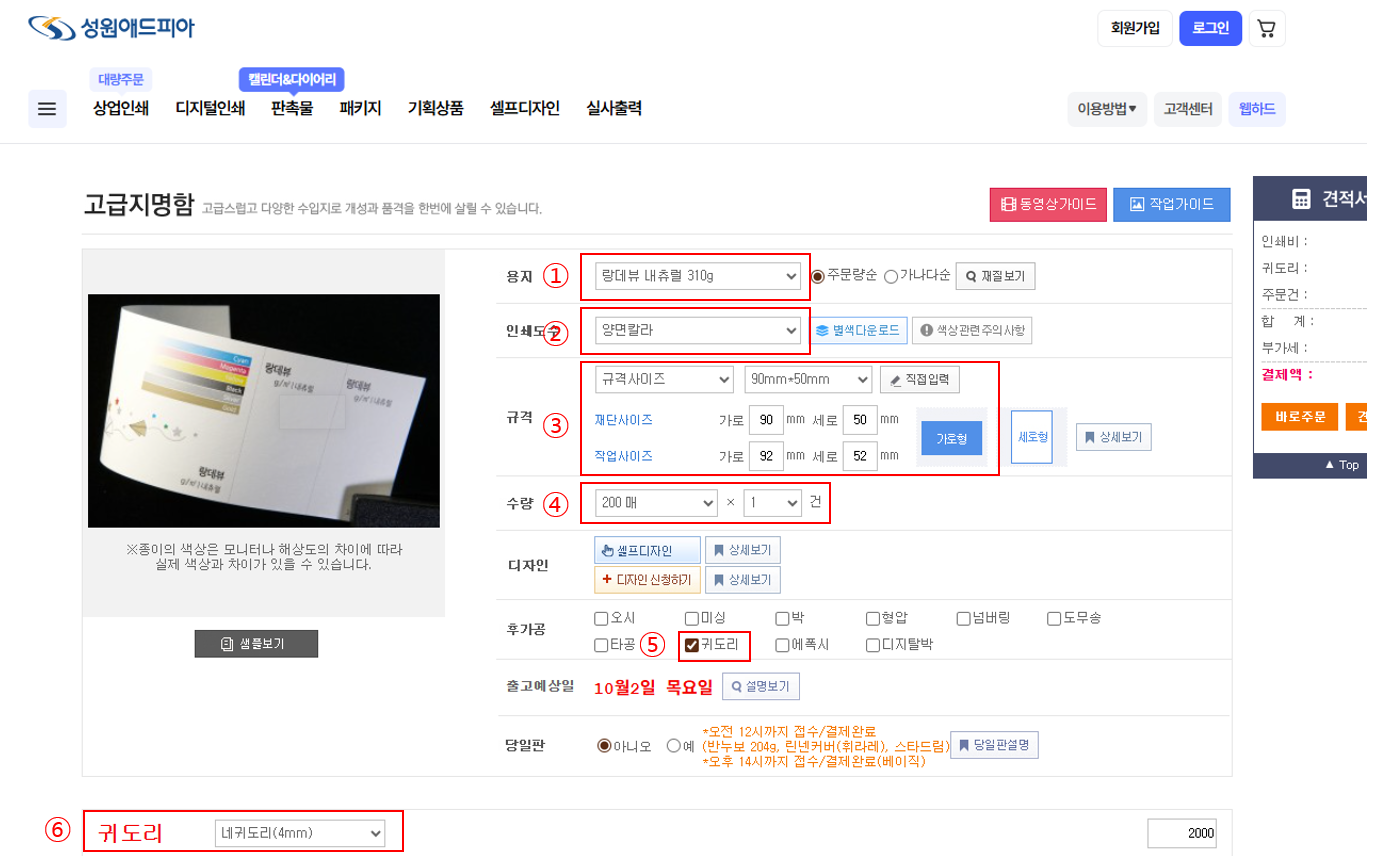Click the 가로 재단사이즈 input field
This screenshot has height=856, width=1389.
tap(766, 419)
